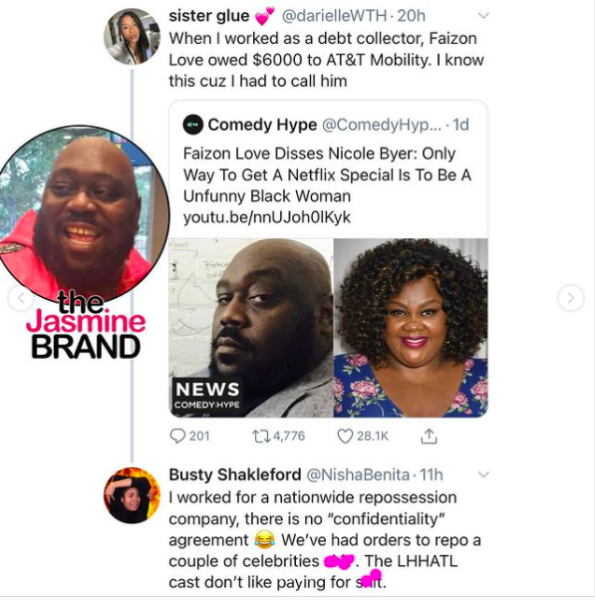Open Nicole Byer photo in quoted tweet

(411, 328)
